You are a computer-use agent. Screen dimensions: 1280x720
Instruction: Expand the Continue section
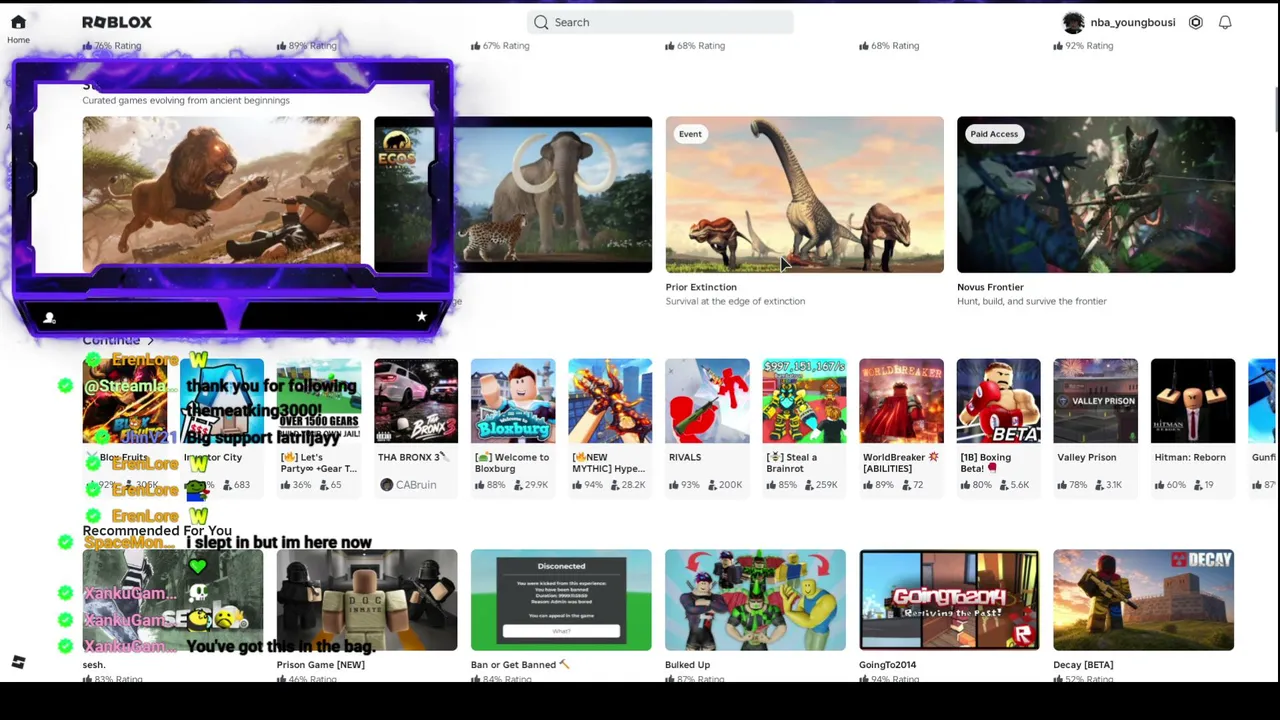(x=118, y=340)
